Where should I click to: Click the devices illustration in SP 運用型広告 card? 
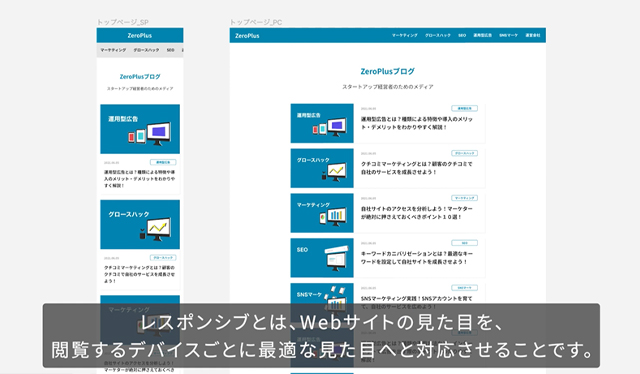pyautogui.click(x=149, y=134)
